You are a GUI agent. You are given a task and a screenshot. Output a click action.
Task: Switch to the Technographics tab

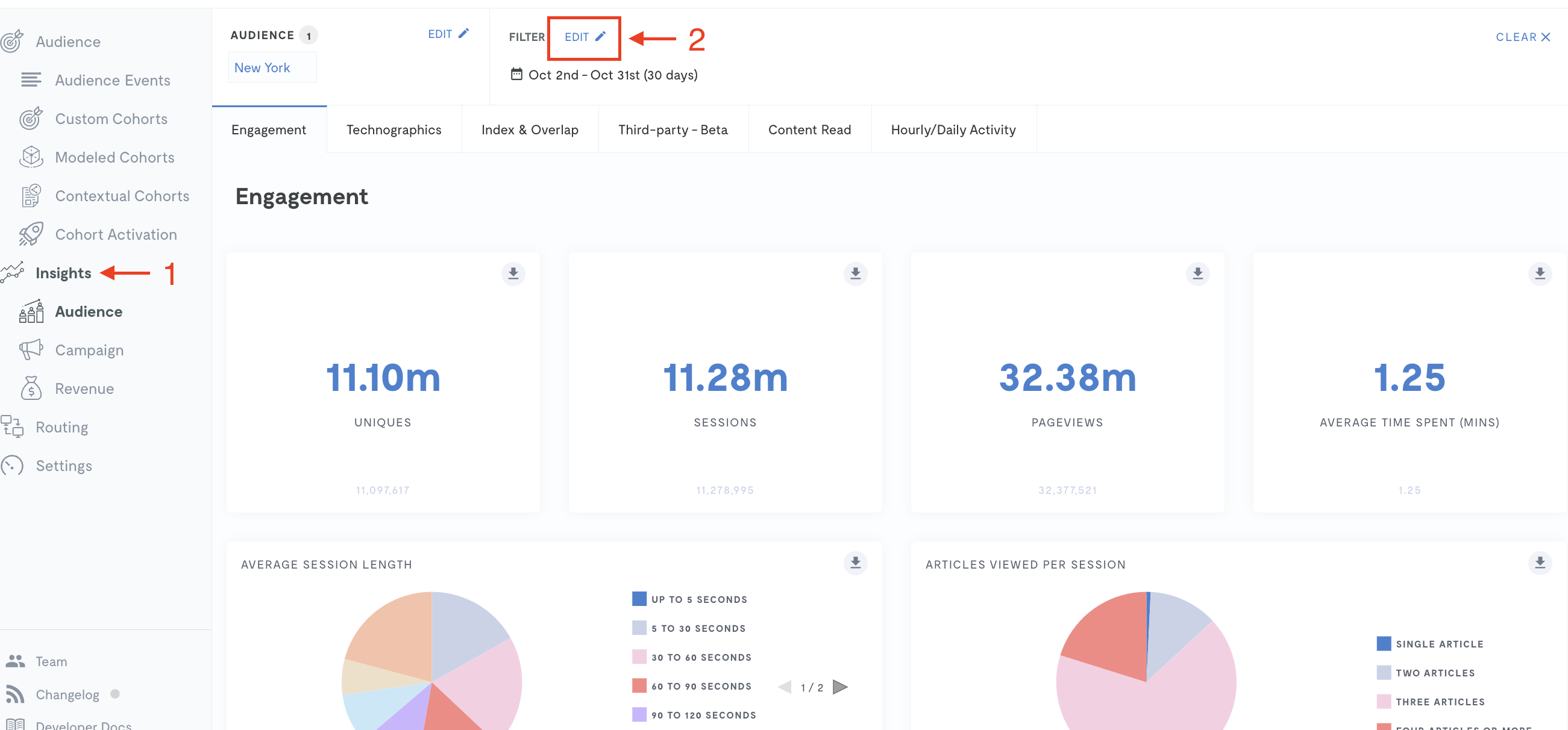(394, 129)
